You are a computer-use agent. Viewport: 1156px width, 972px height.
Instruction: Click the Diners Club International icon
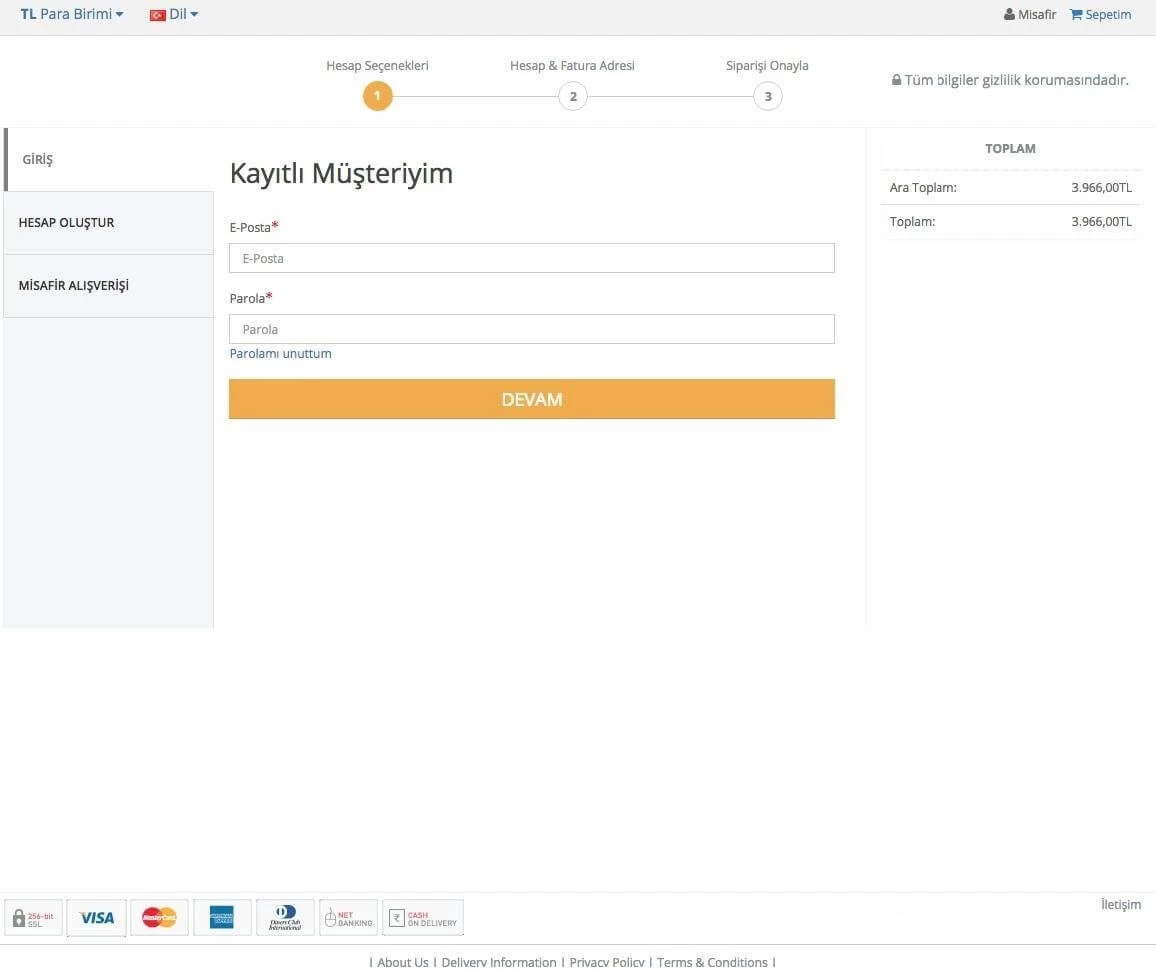(x=284, y=917)
